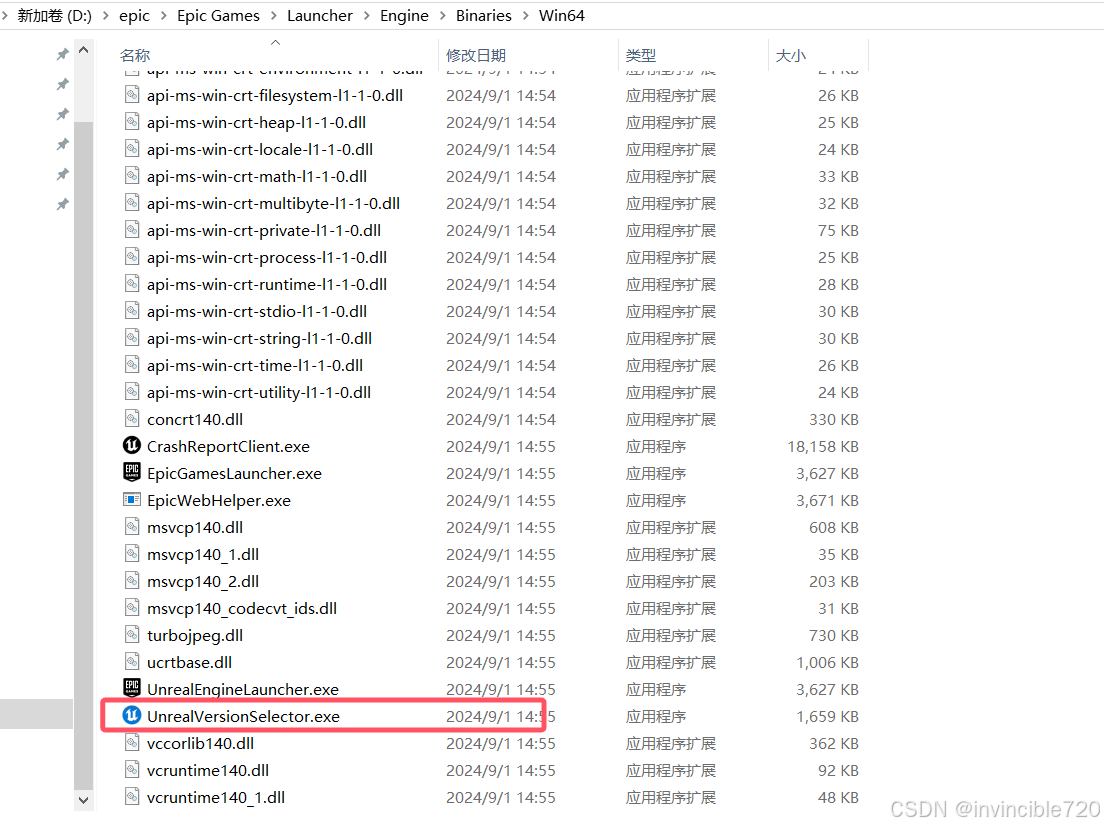The width and height of the screenshot is (1104, 829).
Task: Click the api-ms-win-crt-stdio-l1-1-0.dll file icon
Action: (x=132, y=311)
